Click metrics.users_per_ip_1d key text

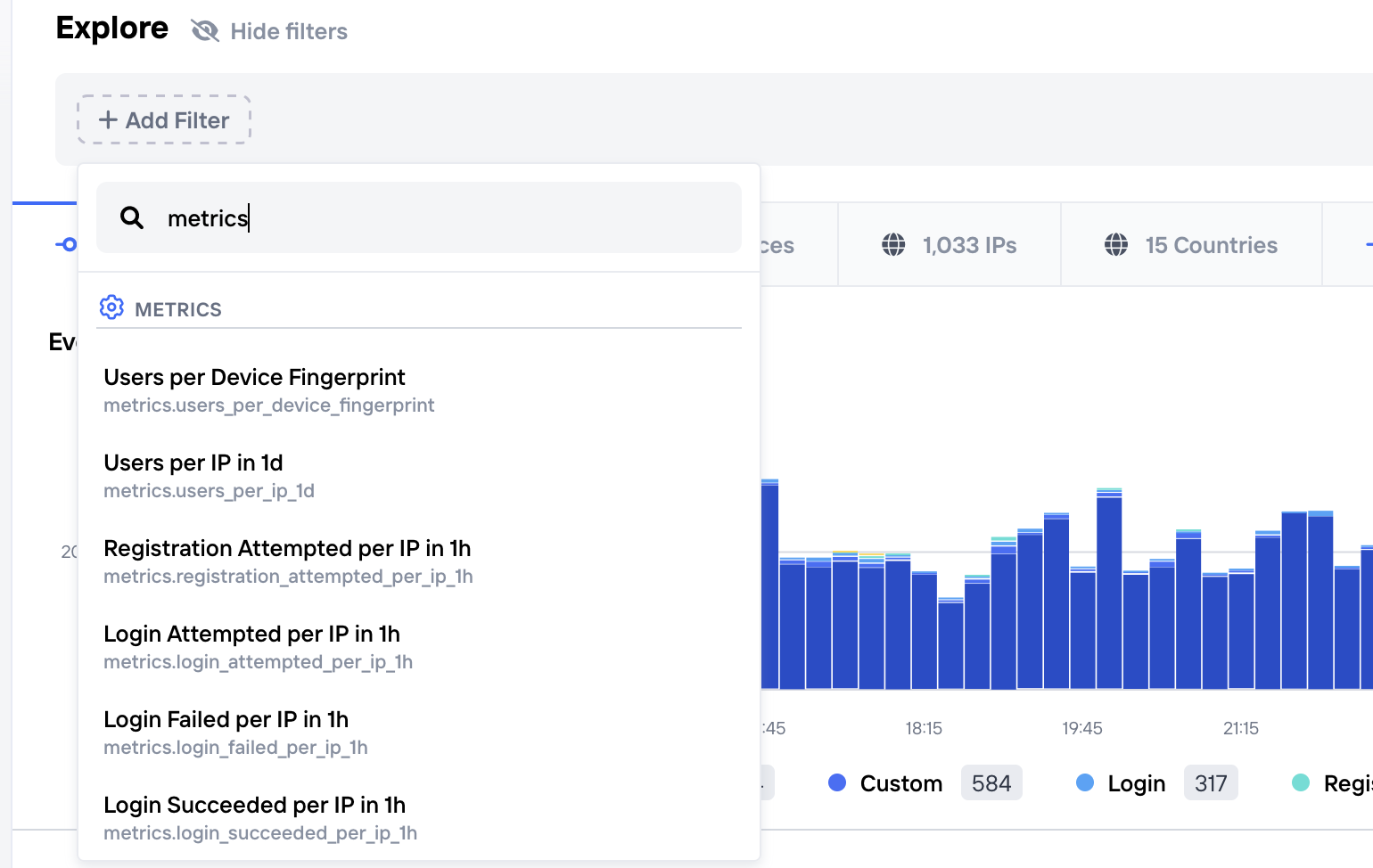point(209,491)
